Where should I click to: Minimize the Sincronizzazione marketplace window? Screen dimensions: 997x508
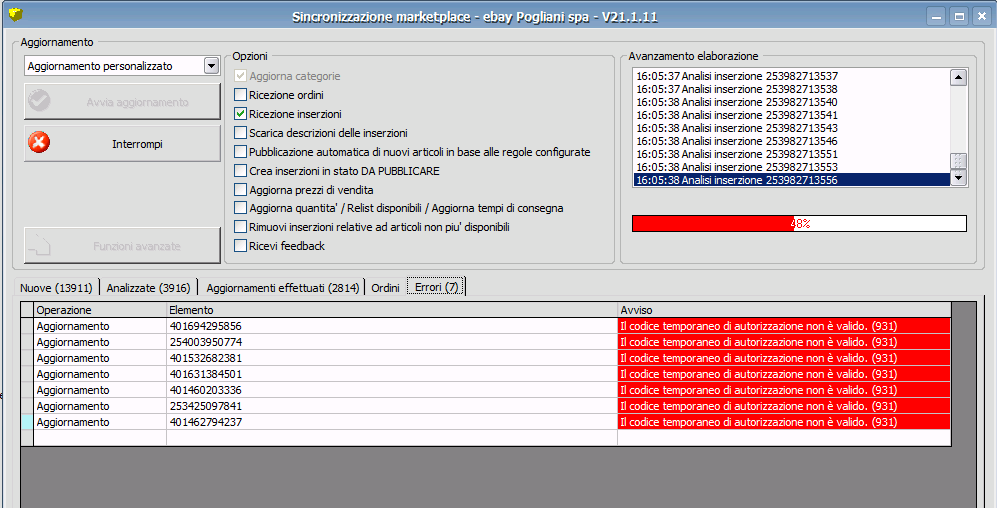pos(936,17)
